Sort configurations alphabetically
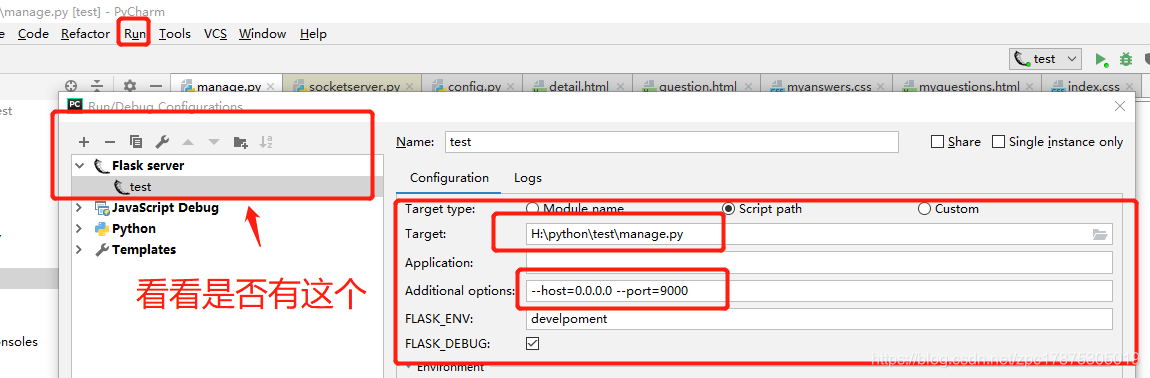Screen dimensions: 1150x378 [266, 142]
